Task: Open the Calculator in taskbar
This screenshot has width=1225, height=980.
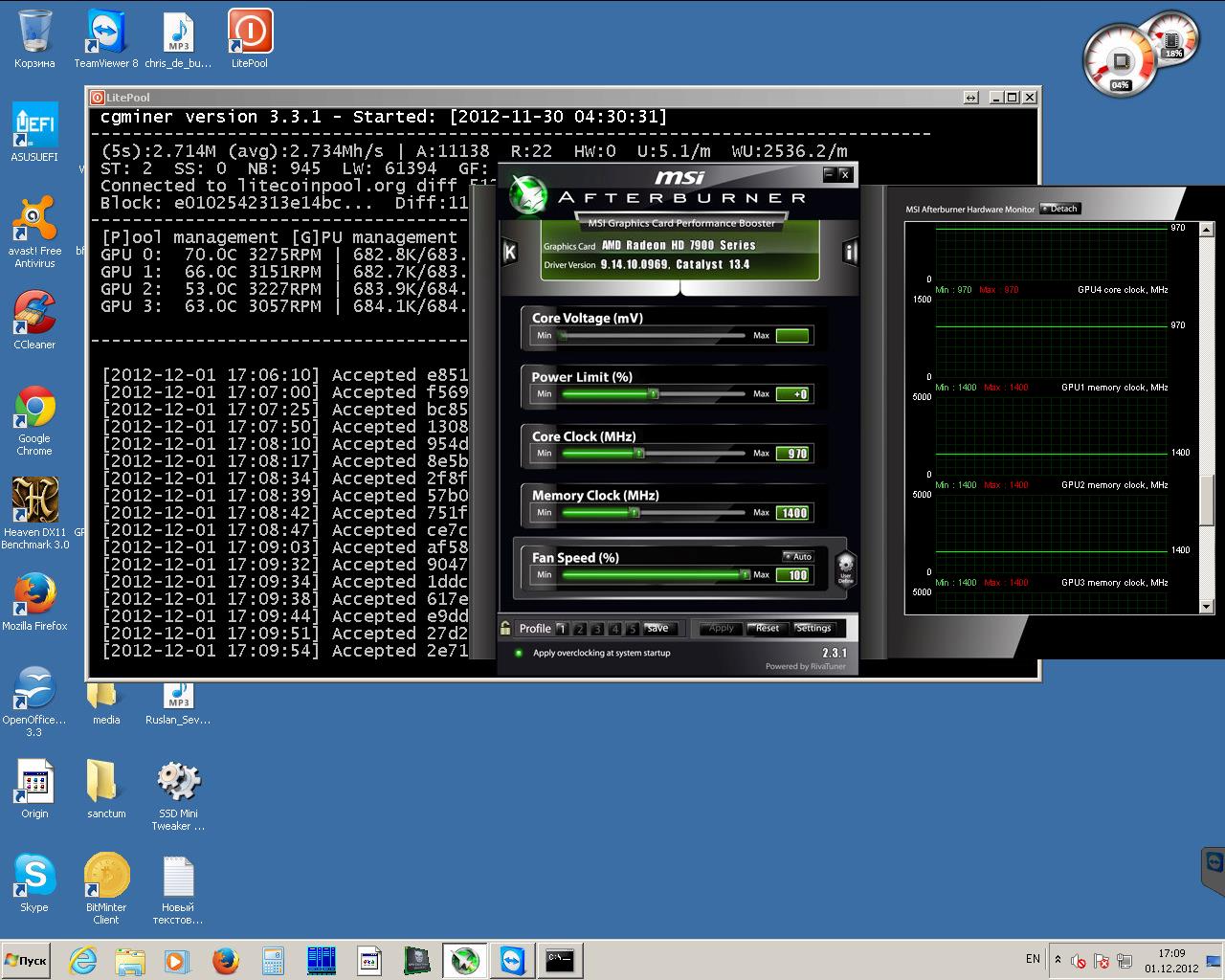Action: pyautogui.click(x=273, y=961)
